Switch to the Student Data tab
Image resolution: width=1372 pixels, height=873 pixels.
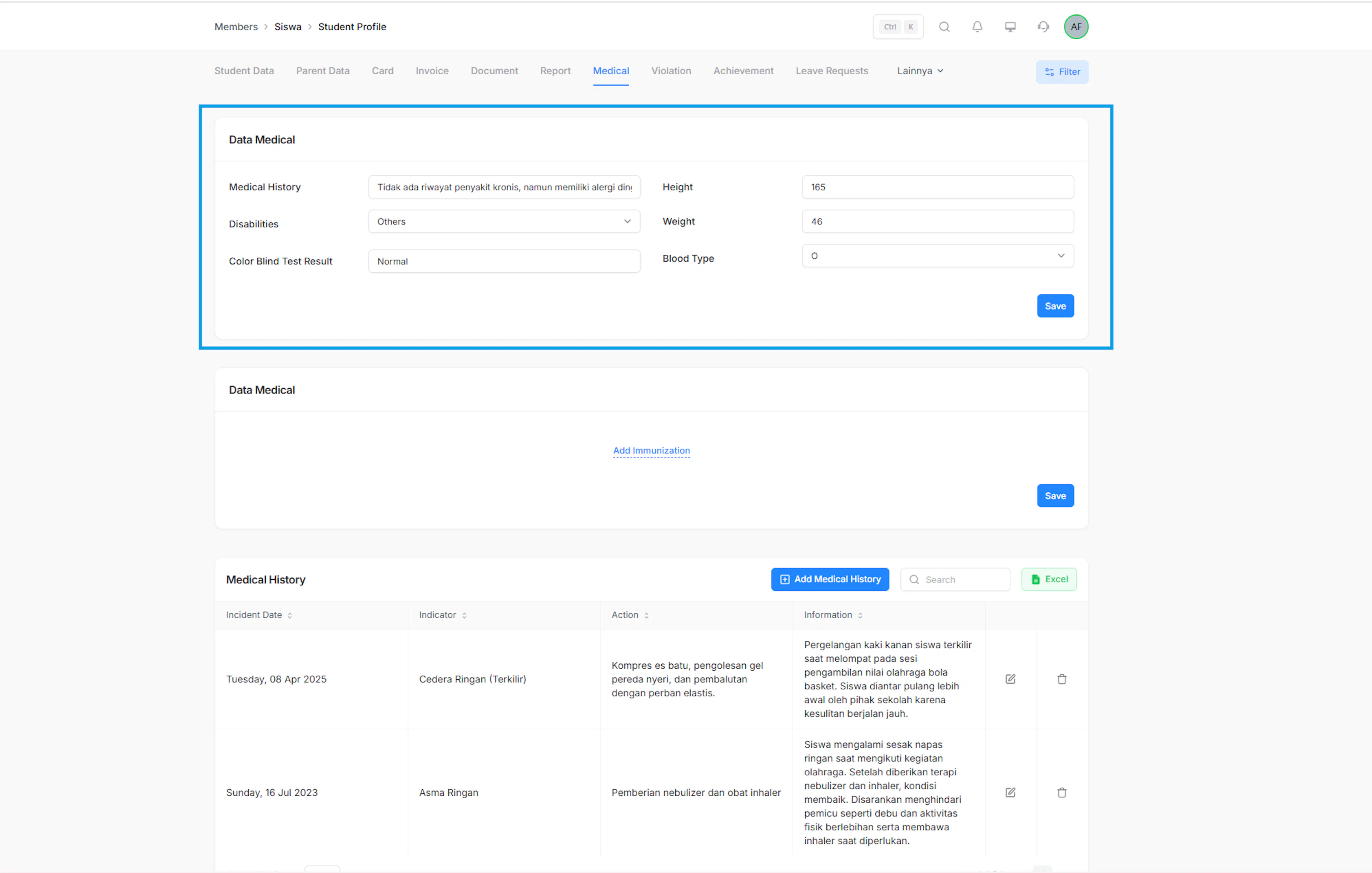[x=244, y=71]
